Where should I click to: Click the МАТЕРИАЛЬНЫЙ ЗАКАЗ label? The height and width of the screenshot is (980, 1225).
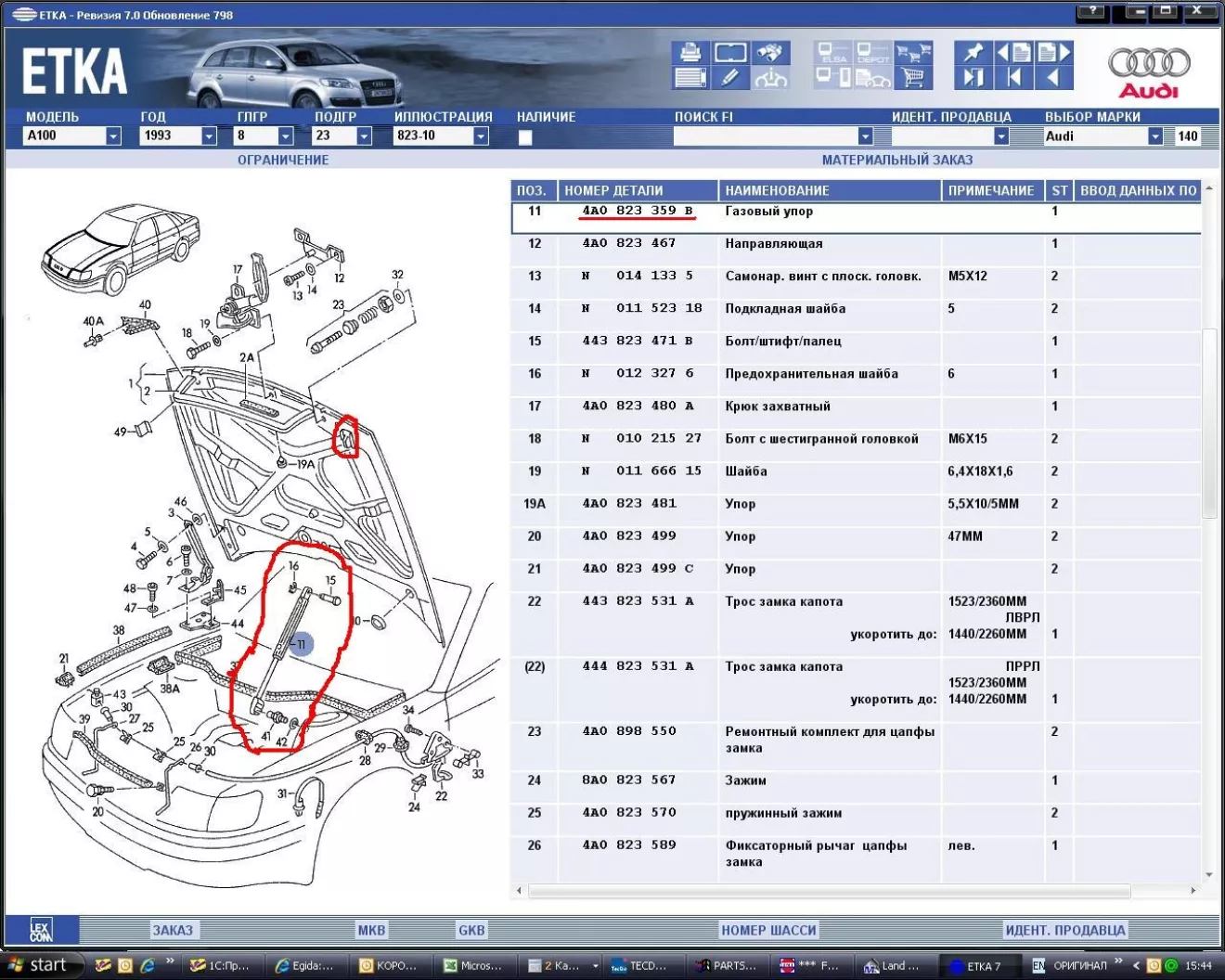tap(896, 160)
